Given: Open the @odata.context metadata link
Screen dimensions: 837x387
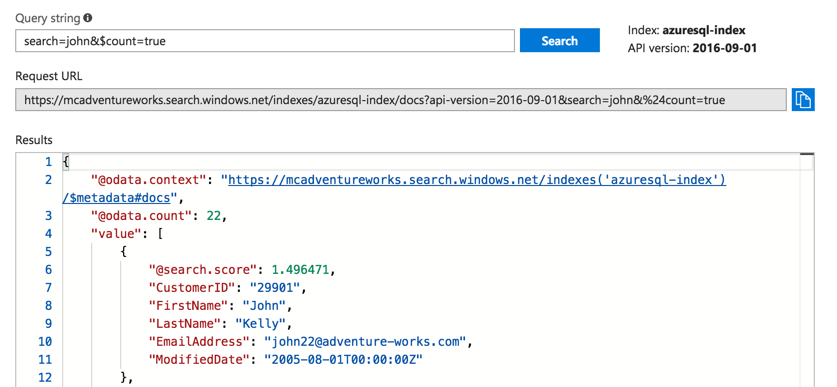Looking at the screenshot, I should pos(477,180).
